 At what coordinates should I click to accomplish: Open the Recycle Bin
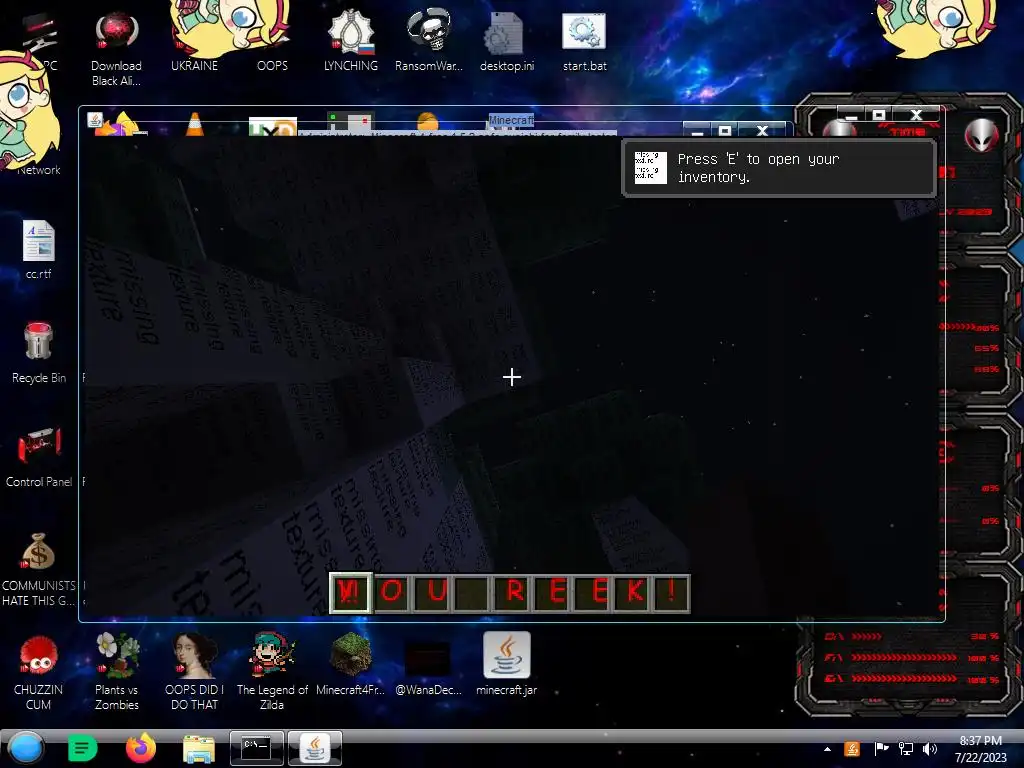click(x=39, y=353)
